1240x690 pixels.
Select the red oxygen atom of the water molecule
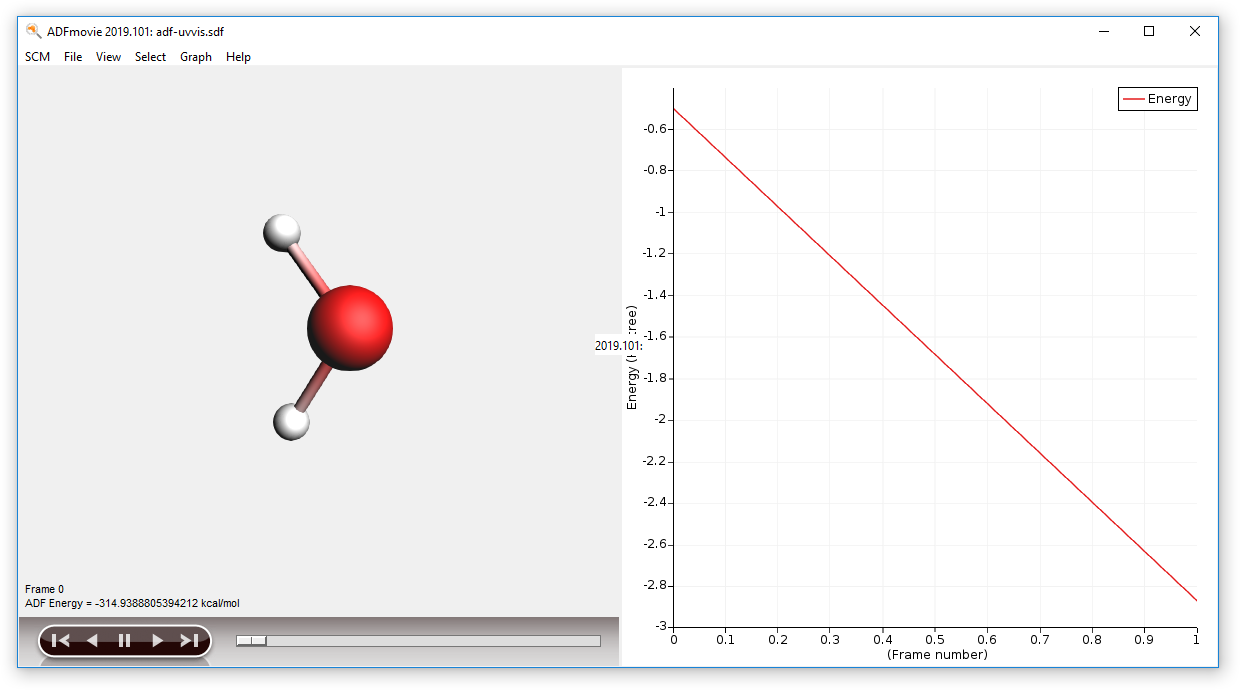pos(352,327)
